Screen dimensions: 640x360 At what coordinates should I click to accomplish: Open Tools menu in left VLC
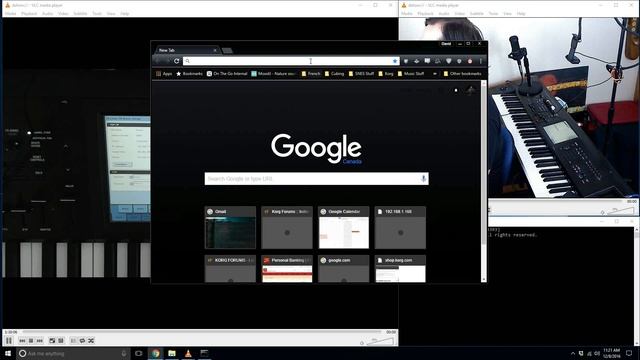point(97,13)
